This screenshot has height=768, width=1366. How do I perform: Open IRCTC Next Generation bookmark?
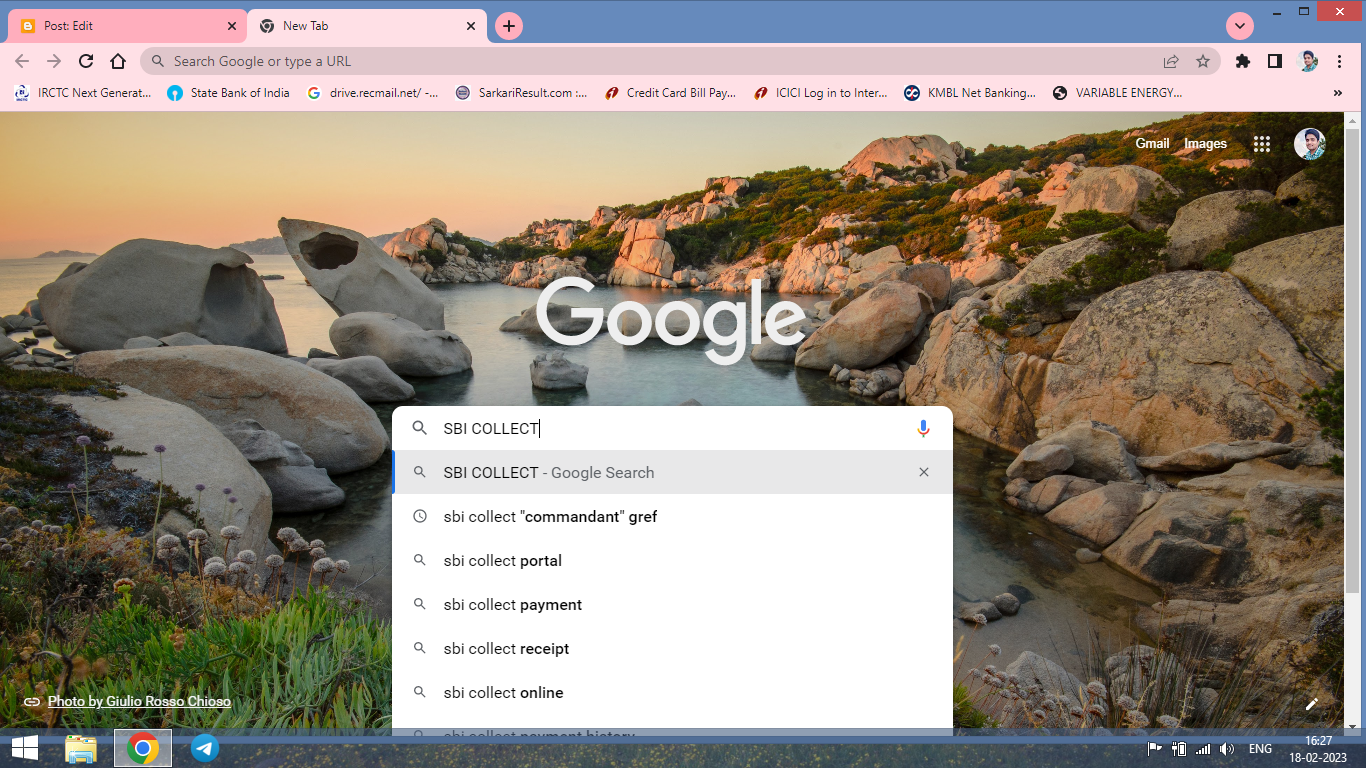[x=83, y=93]
